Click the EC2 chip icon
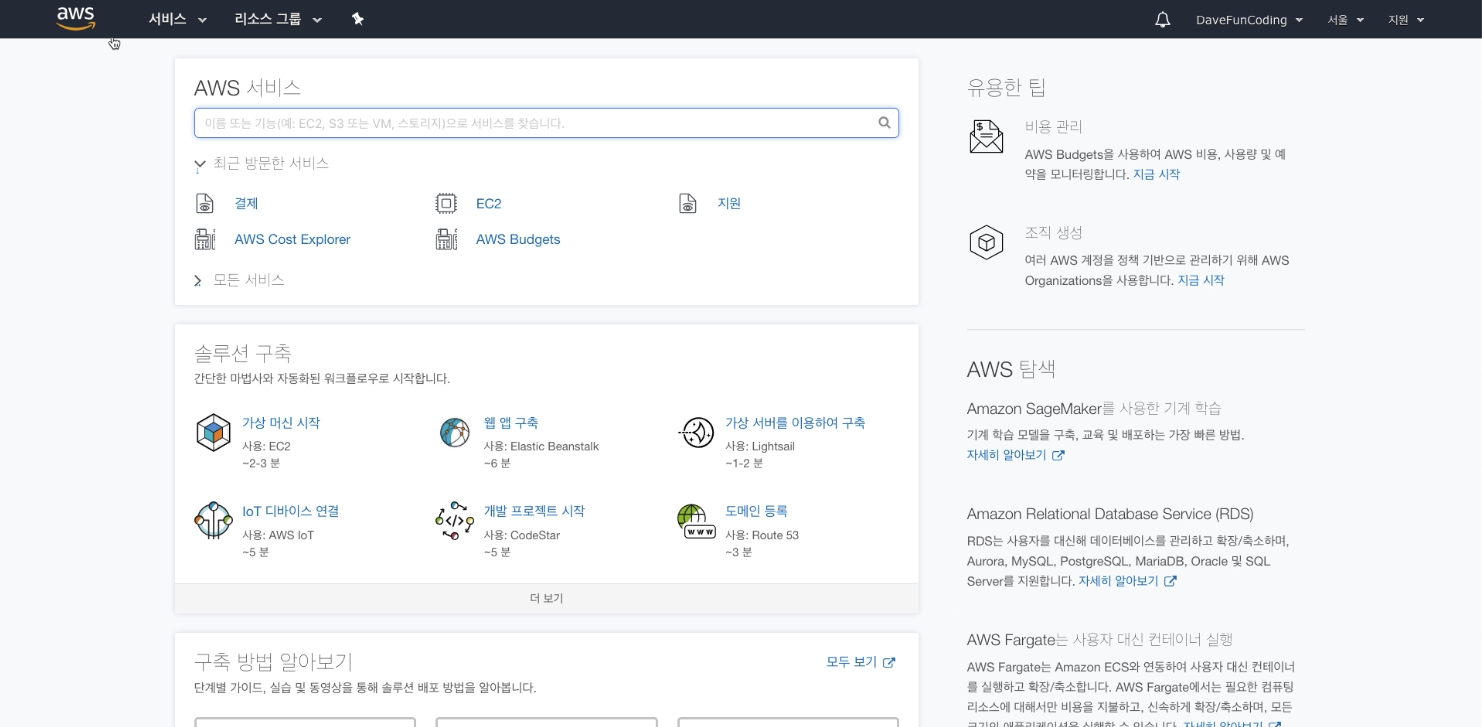The height and width of the screenshot is (727, 1482). click(x=446, y=203)
